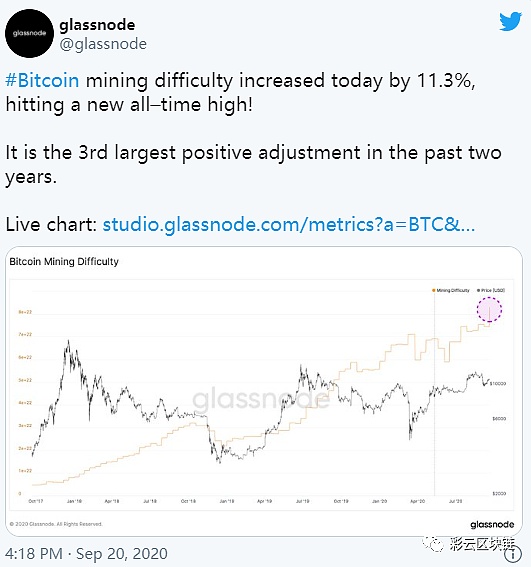Open the embedded chart image

pos(264,391)
